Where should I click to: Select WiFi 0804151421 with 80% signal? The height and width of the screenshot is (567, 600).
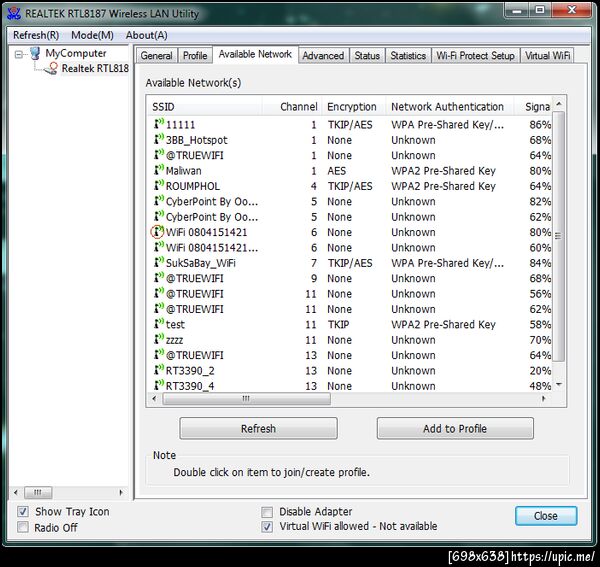click(351, 232)
